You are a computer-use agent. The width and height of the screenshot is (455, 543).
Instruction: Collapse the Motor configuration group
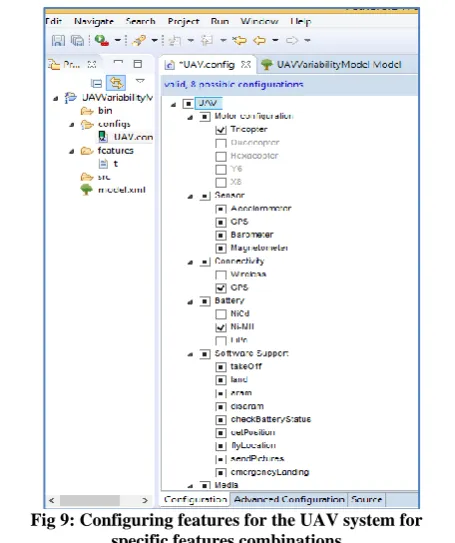click(x=190, y=118)
